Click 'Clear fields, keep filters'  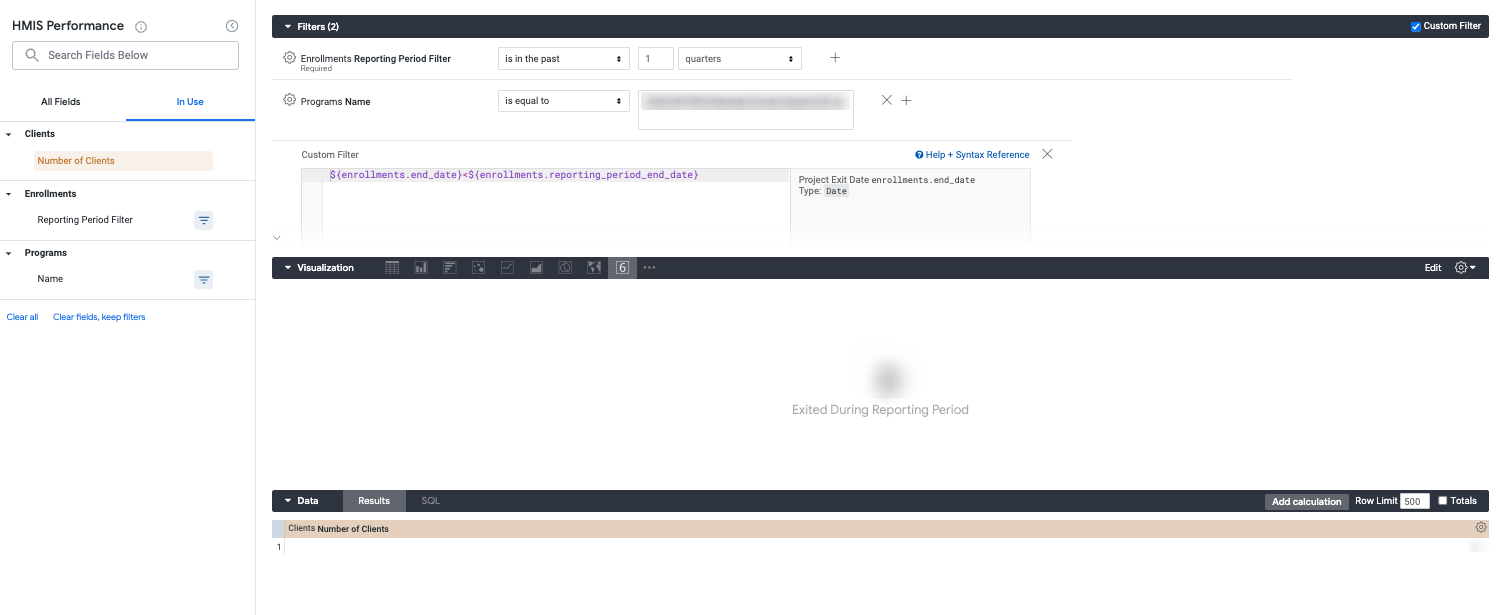tap(99, 316)
